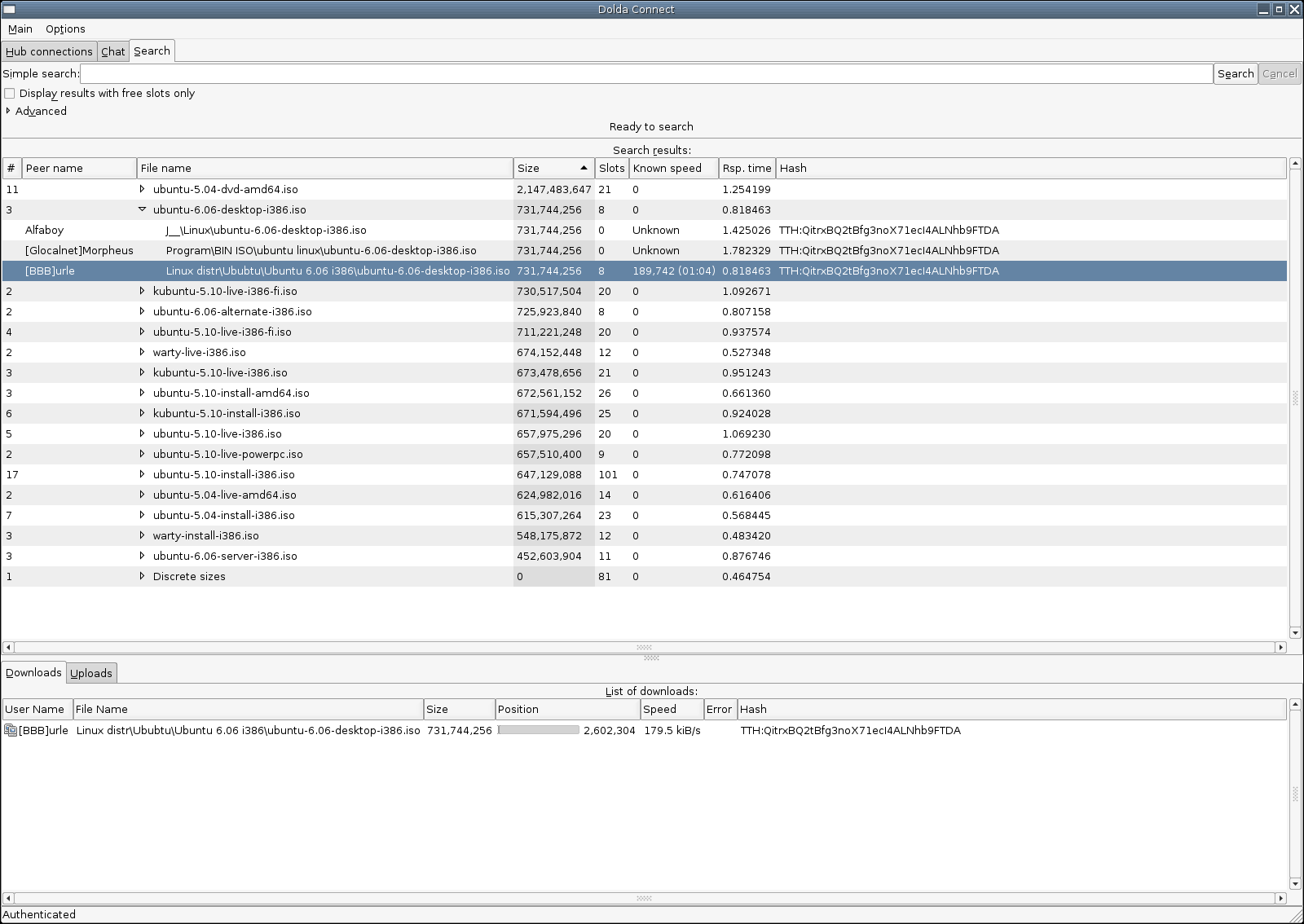
Task: Click the File Name column header in downloads
Action: point(248,709)
